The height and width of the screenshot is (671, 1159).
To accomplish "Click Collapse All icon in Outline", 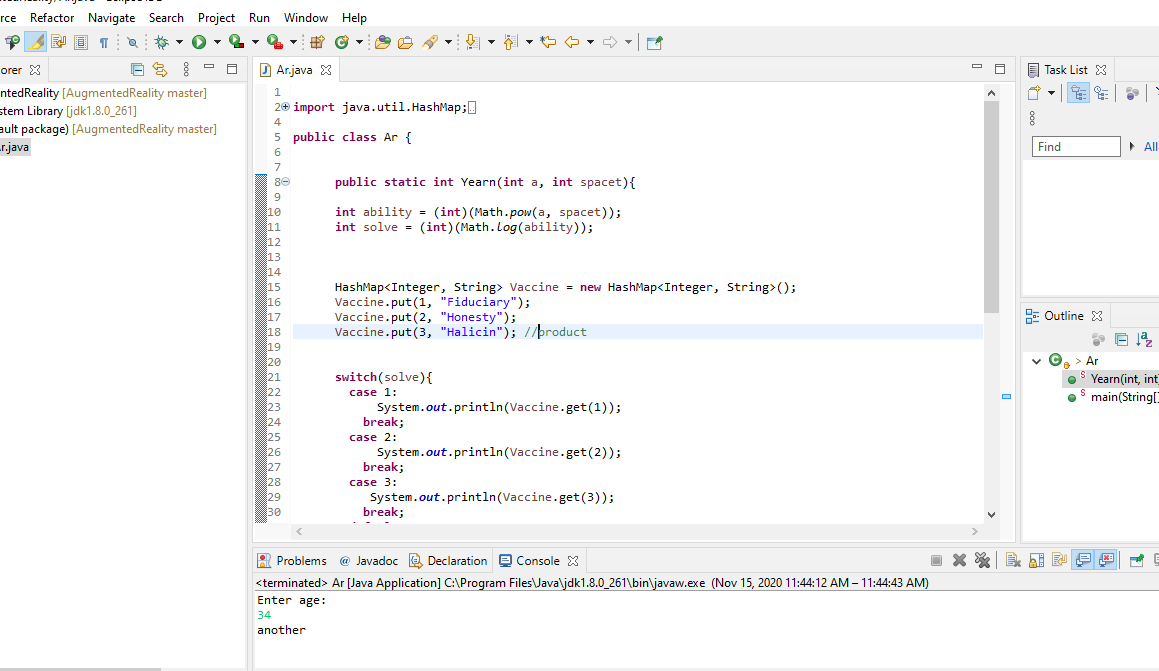I will click(x=1121, y=339).
